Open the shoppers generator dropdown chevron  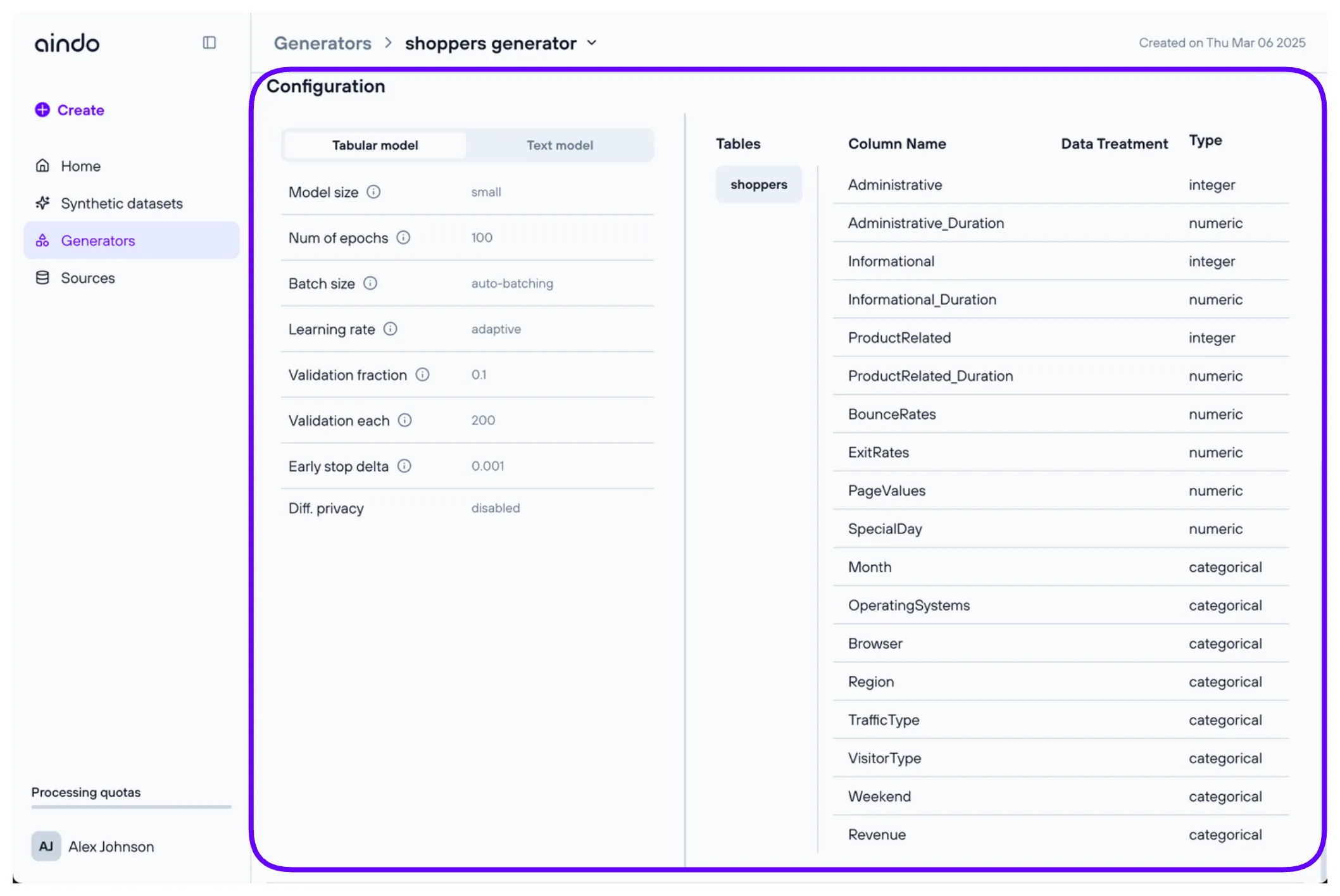pyautogui.click(x=592, y=43)
